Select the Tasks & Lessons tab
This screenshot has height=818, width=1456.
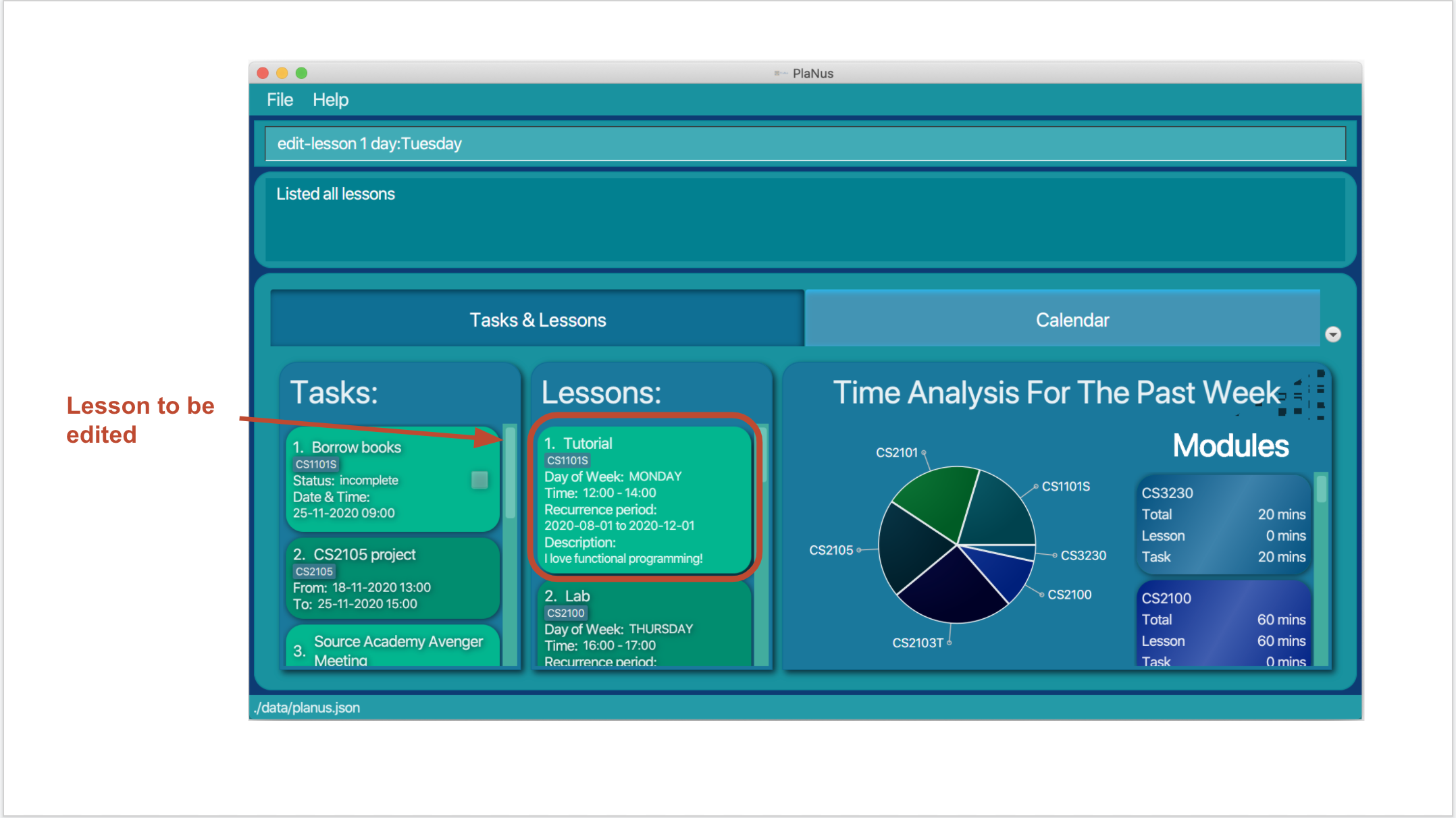click(x=538, y=320)
